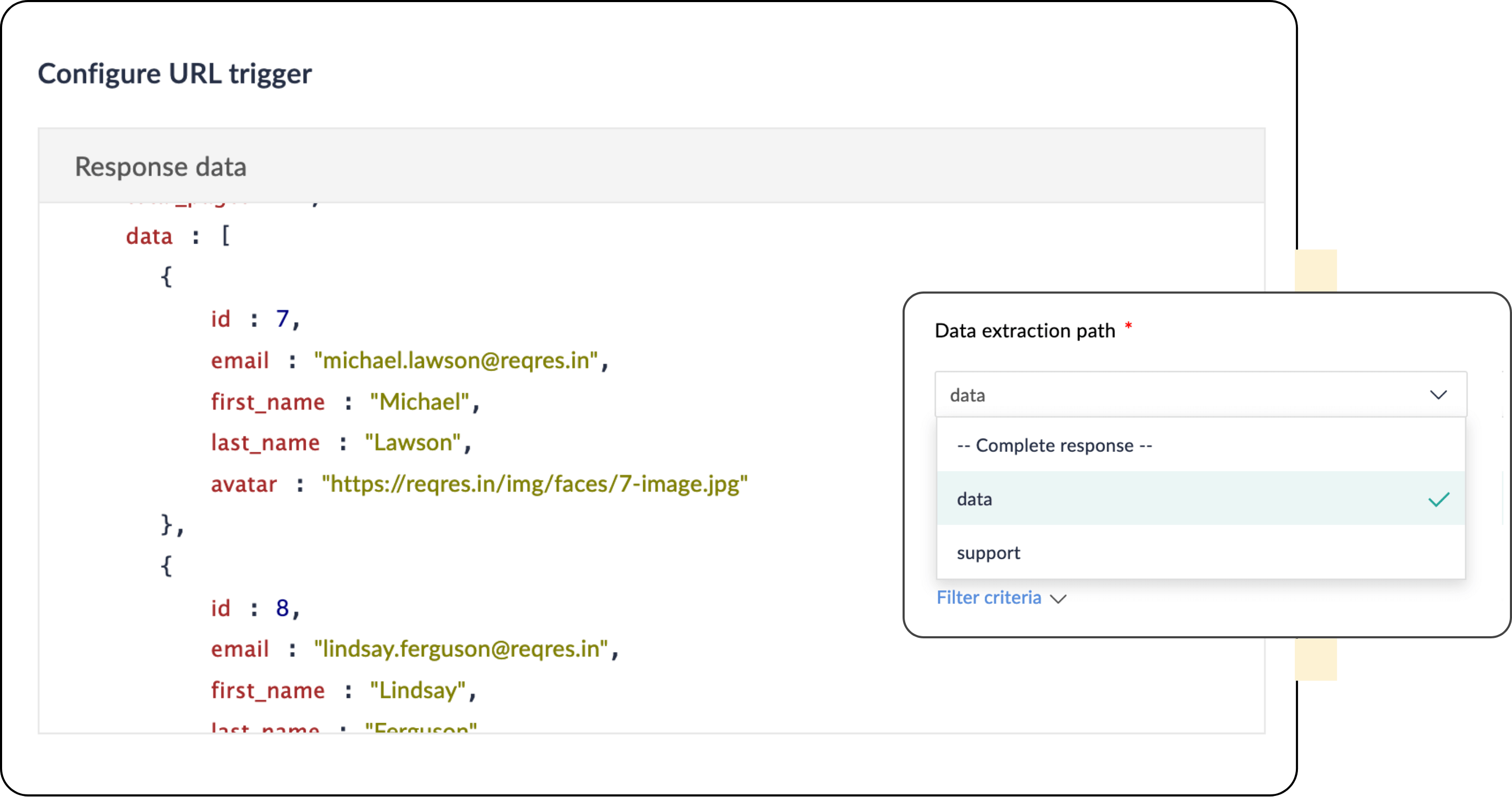The width and height of the screenshot is (1512, 797).
Task: Click the id value 8
Action: pos(283,608)
